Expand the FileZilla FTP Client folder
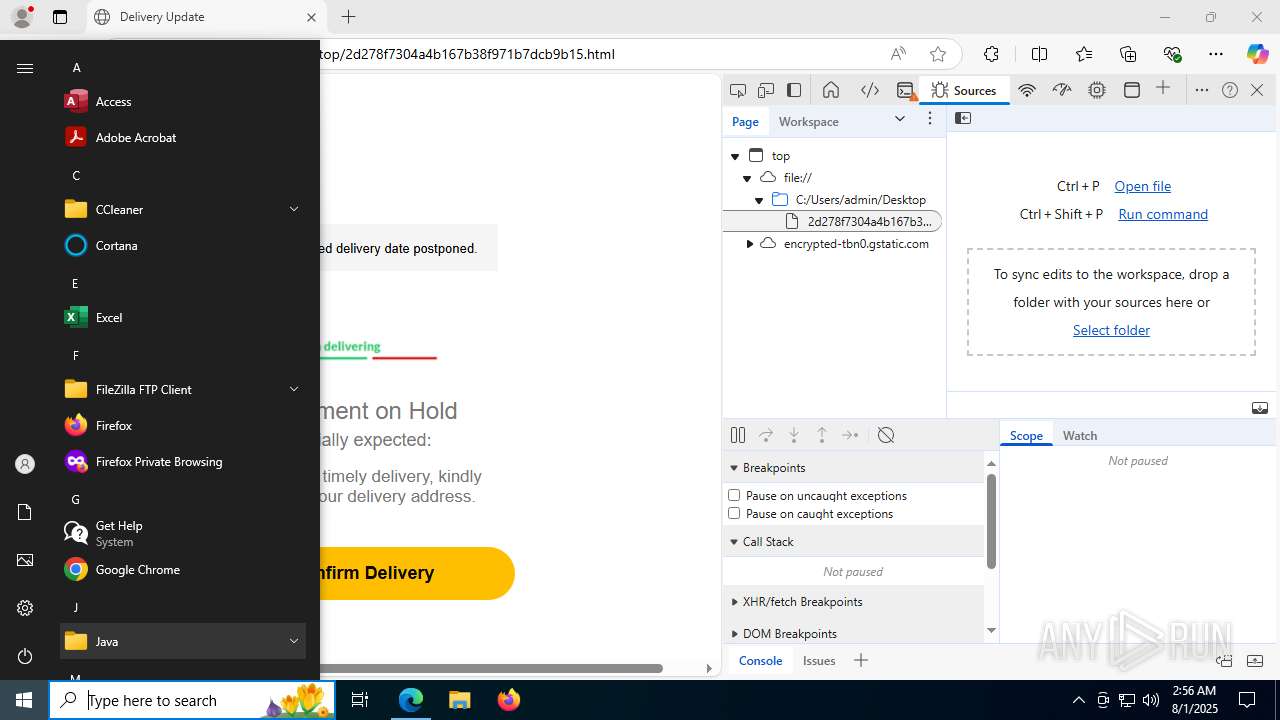 pyautogui.click(x=182, y=389)
